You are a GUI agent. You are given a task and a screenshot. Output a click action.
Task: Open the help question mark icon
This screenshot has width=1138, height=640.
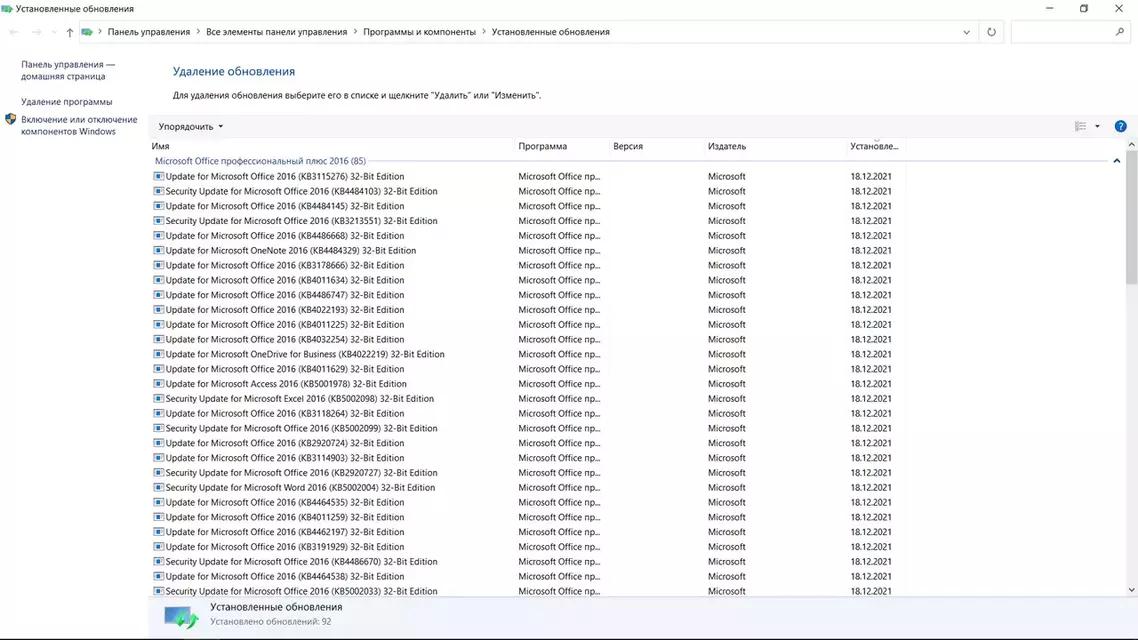tap(1121, 126)
